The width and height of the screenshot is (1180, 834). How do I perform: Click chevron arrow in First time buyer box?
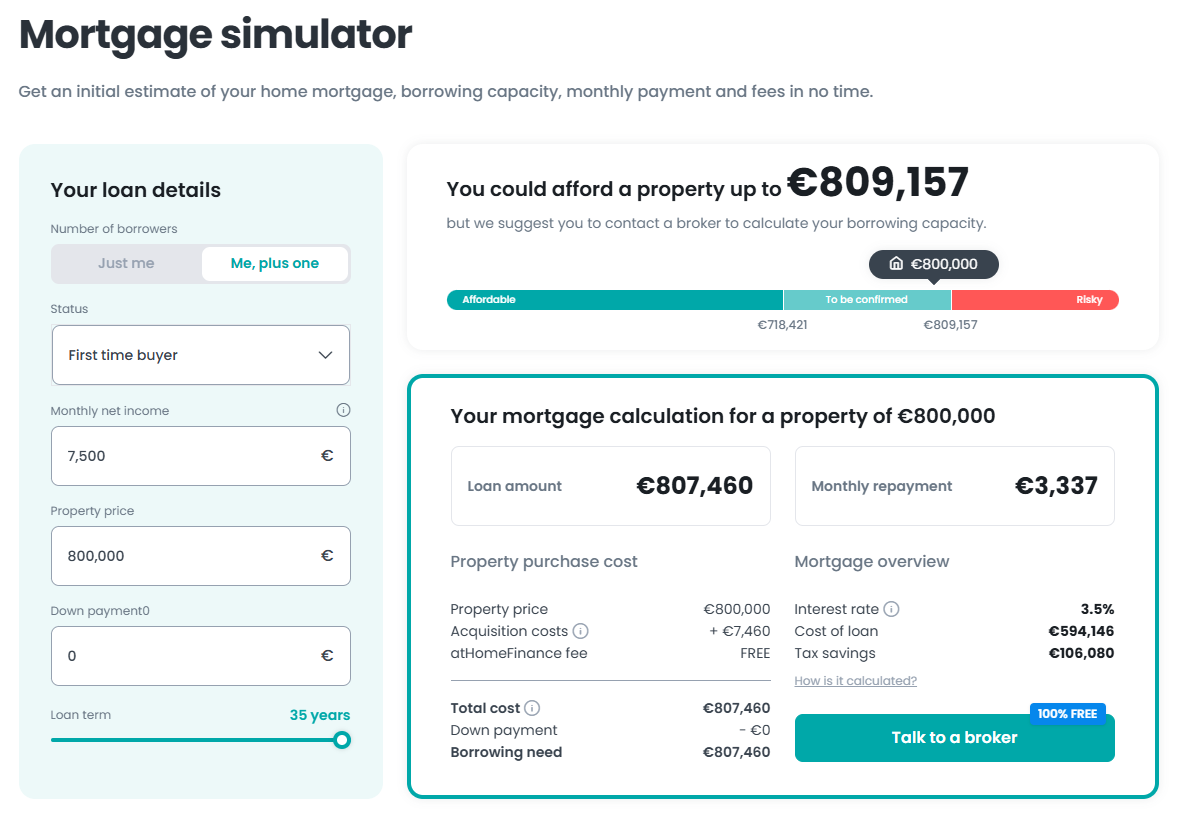[325, 355]
